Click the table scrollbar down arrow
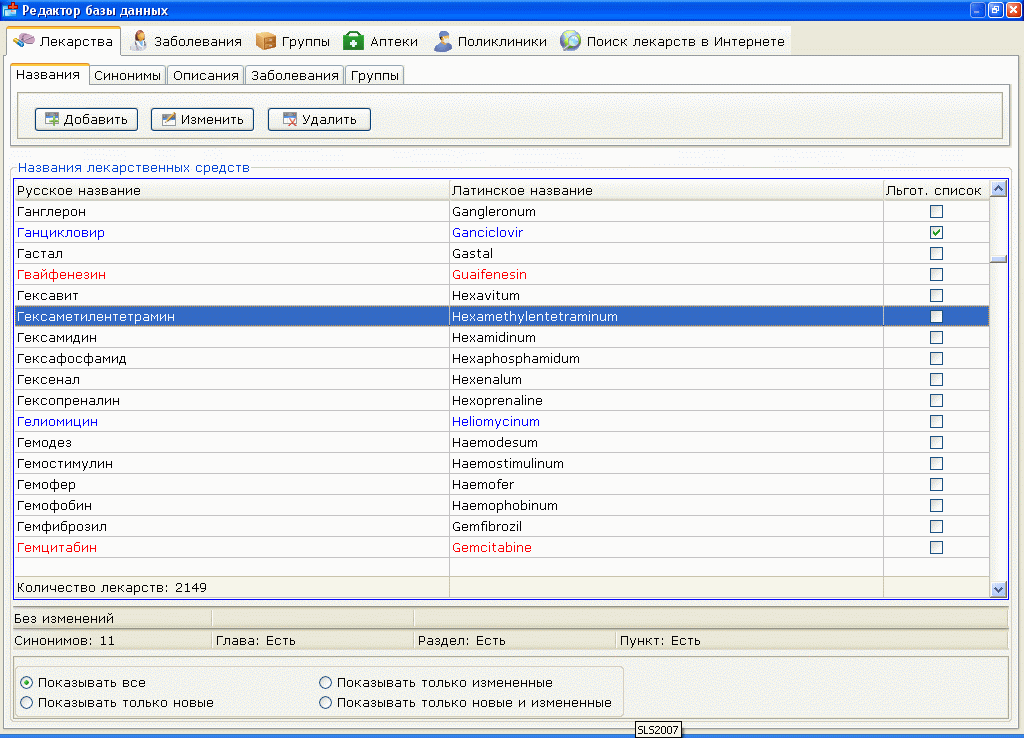This screenshot has height=738, width=1024. (999, 589)
